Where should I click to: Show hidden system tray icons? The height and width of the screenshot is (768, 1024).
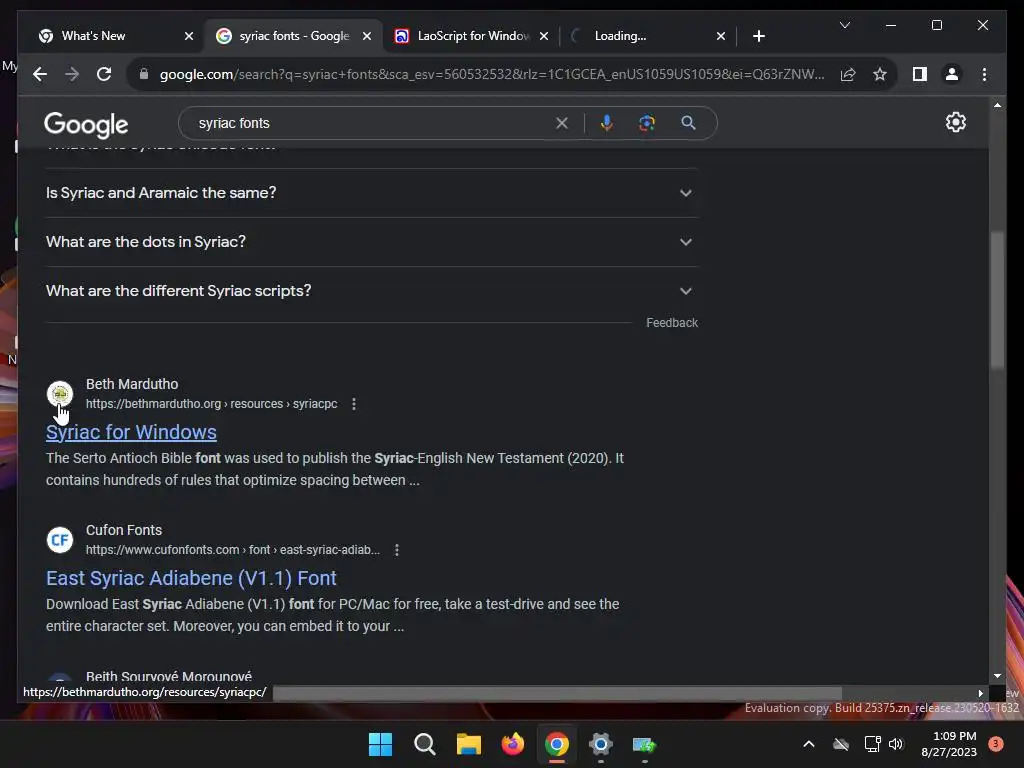coord(808,744)
